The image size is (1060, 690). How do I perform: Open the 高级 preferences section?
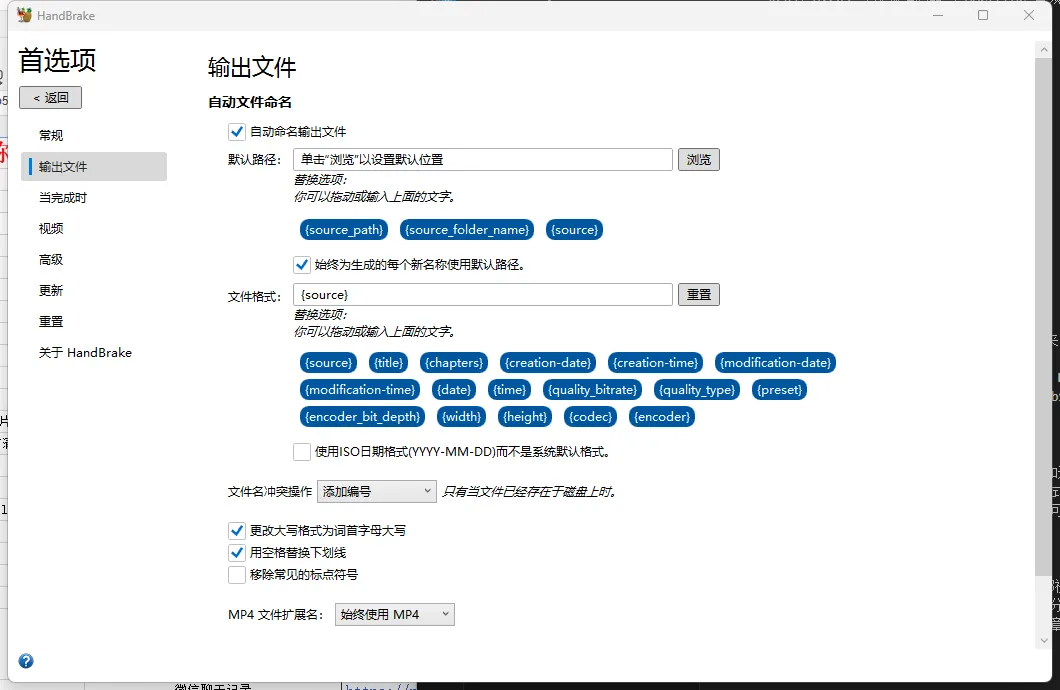(94, 260)
